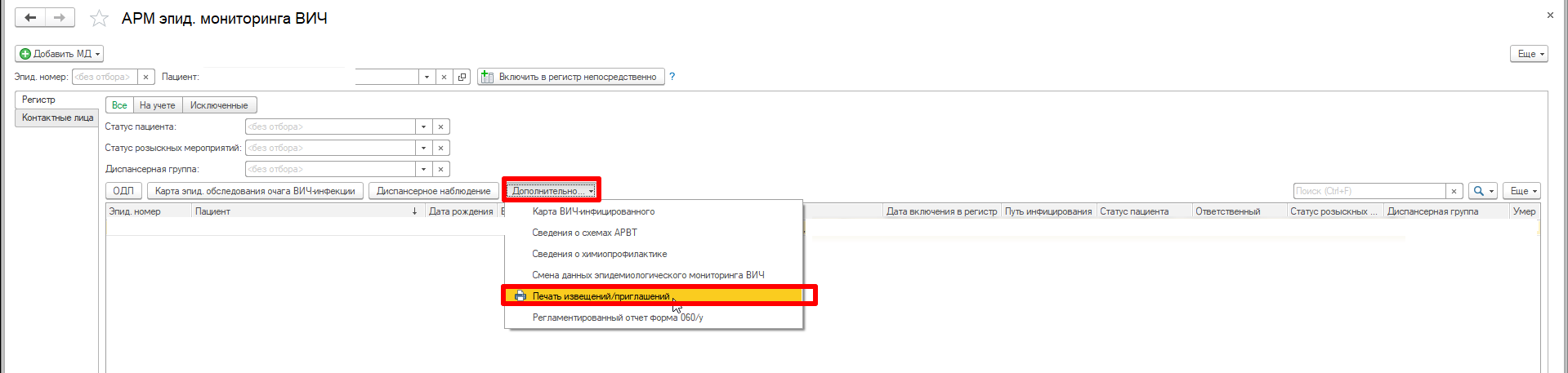The image size is (1568, 373).
Task: Clear the Диспансерная группа filter
Action: pos(440,169)
